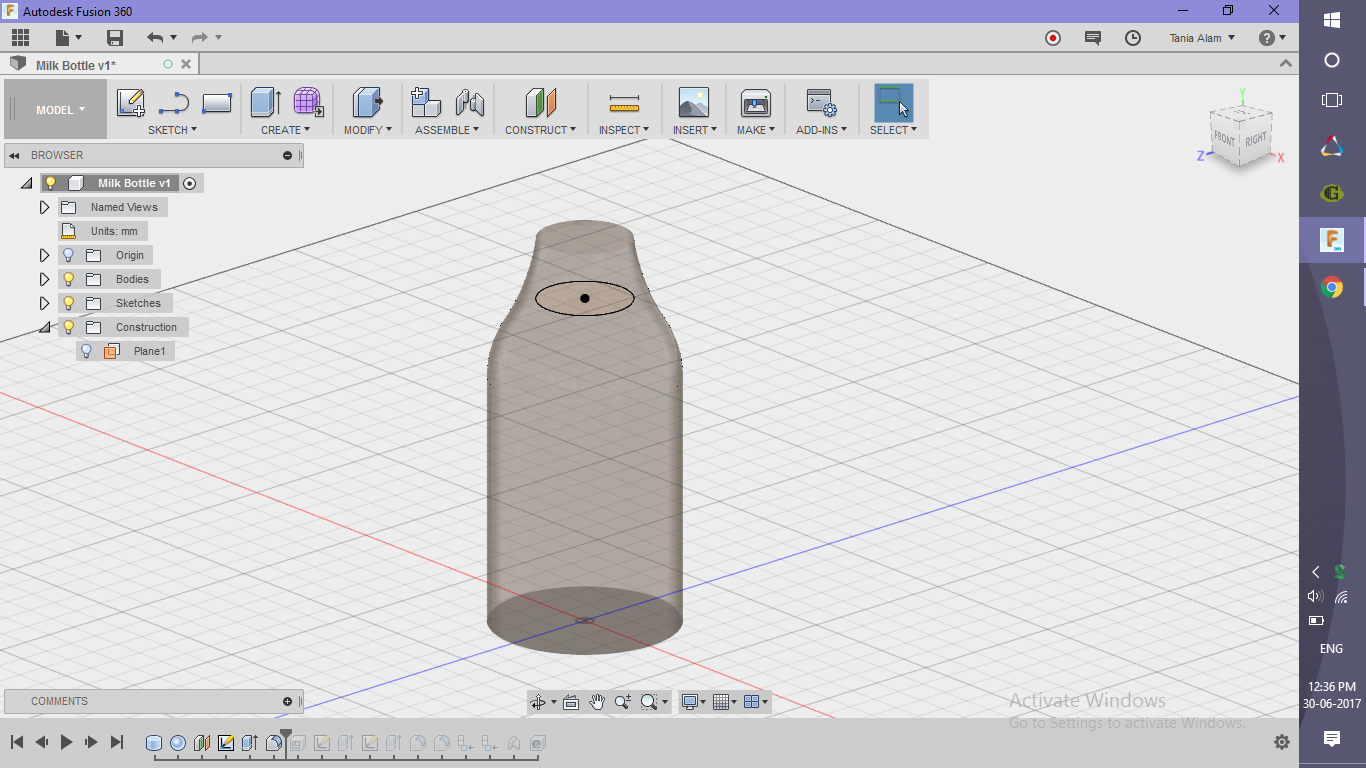Select the Create Sketch tool
Screen dimensions: 1366x768
pyautogui.click(x=131, y=103)
